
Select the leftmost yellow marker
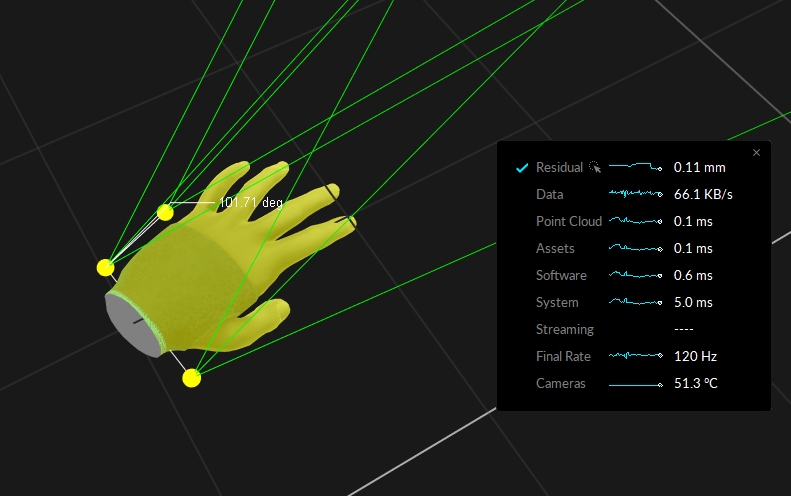tap(105, 267)
